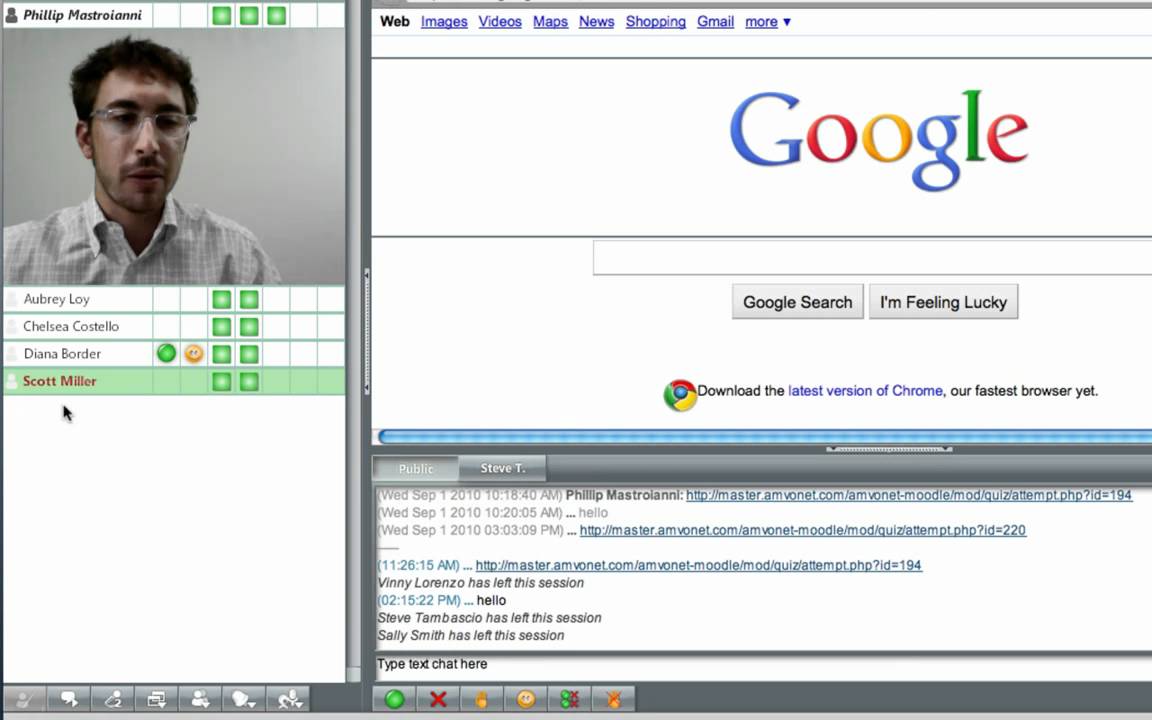Click the user icon beside Aubrey Loy

click(12, 299)
